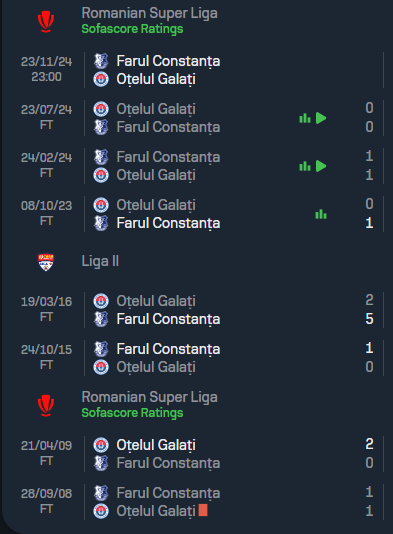Click statistics icon for 08/10/23 match
Screen dimensions: 393x534
321,214
